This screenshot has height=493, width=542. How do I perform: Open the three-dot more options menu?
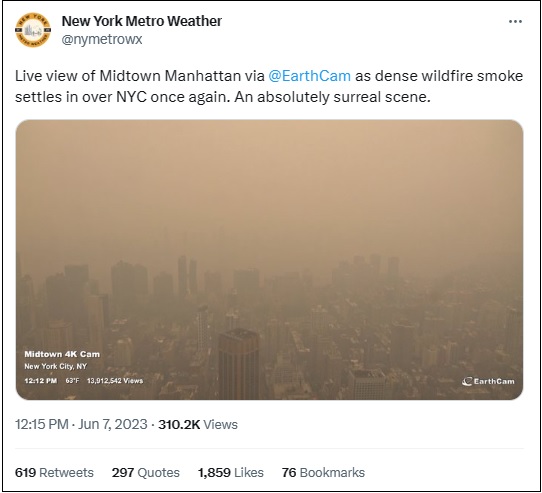(x=515, y=21)
